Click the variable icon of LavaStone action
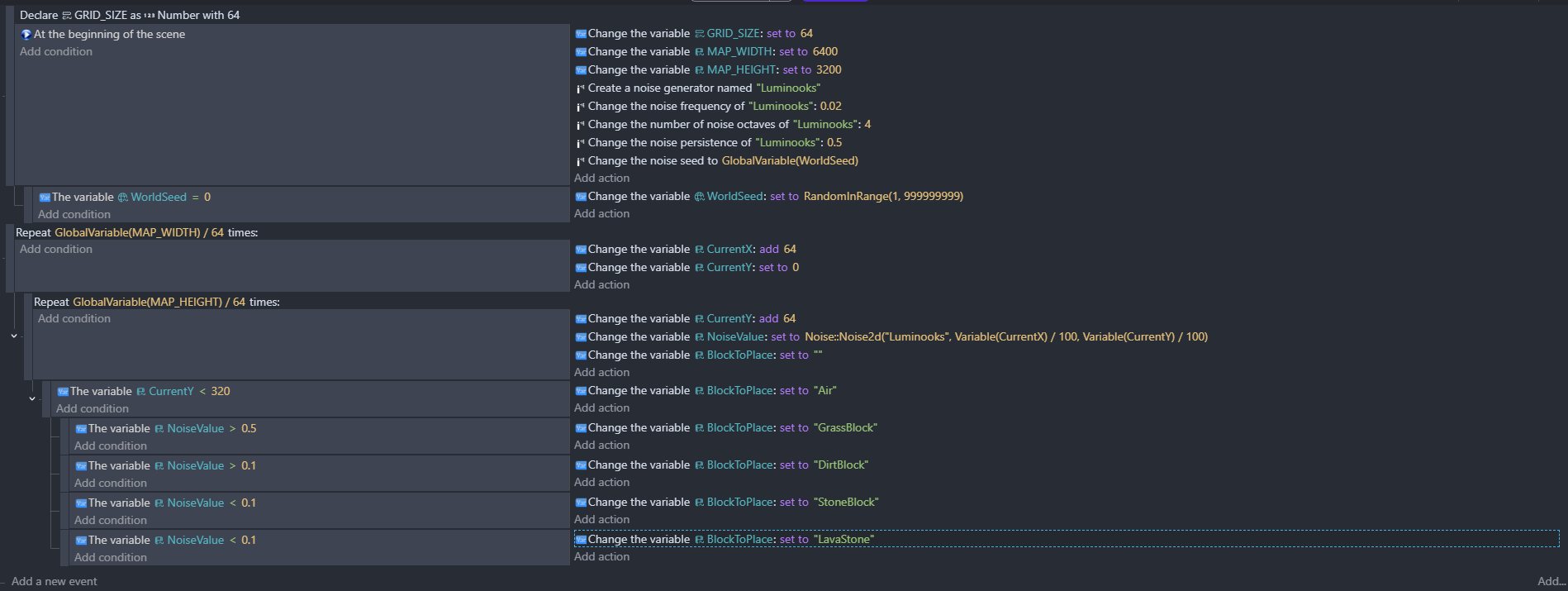Screen dimensions: 1568x591 coord(581,540)
